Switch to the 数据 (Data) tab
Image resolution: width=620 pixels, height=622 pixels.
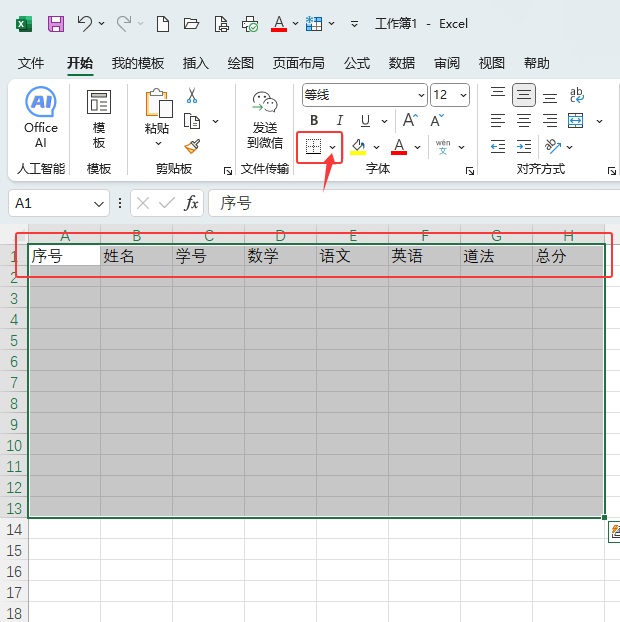click(402, 63)
